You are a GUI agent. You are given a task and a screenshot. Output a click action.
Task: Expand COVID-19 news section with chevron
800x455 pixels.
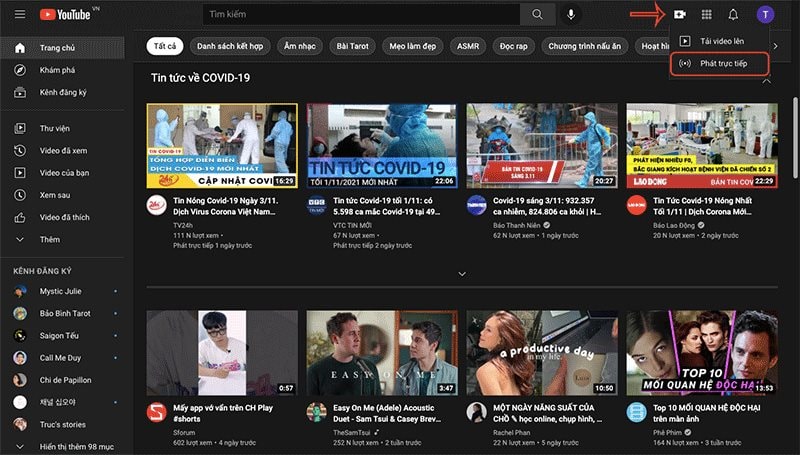tap(461, 273)
